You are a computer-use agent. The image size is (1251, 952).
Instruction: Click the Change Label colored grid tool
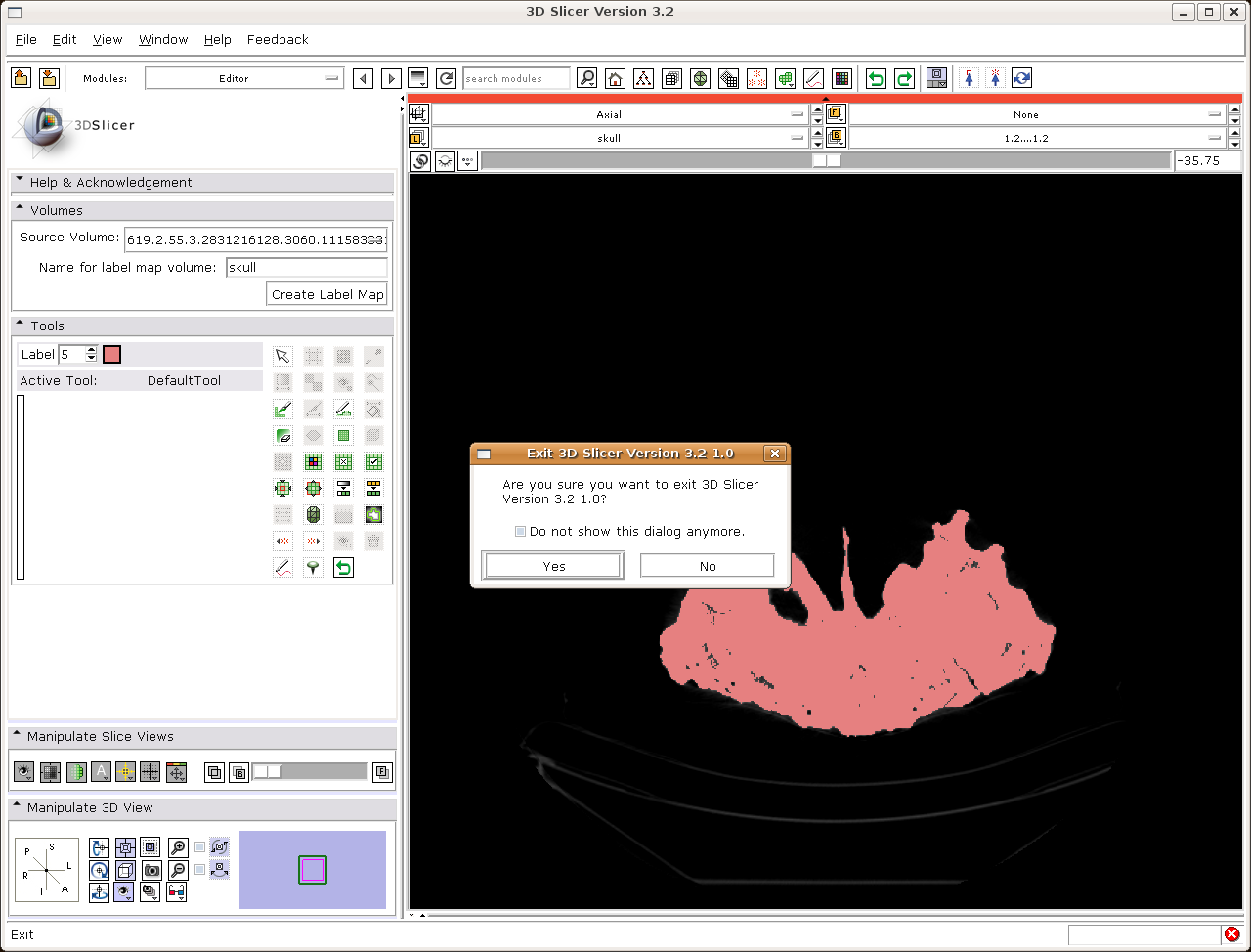pyautogui.click(x=313, y=461)
